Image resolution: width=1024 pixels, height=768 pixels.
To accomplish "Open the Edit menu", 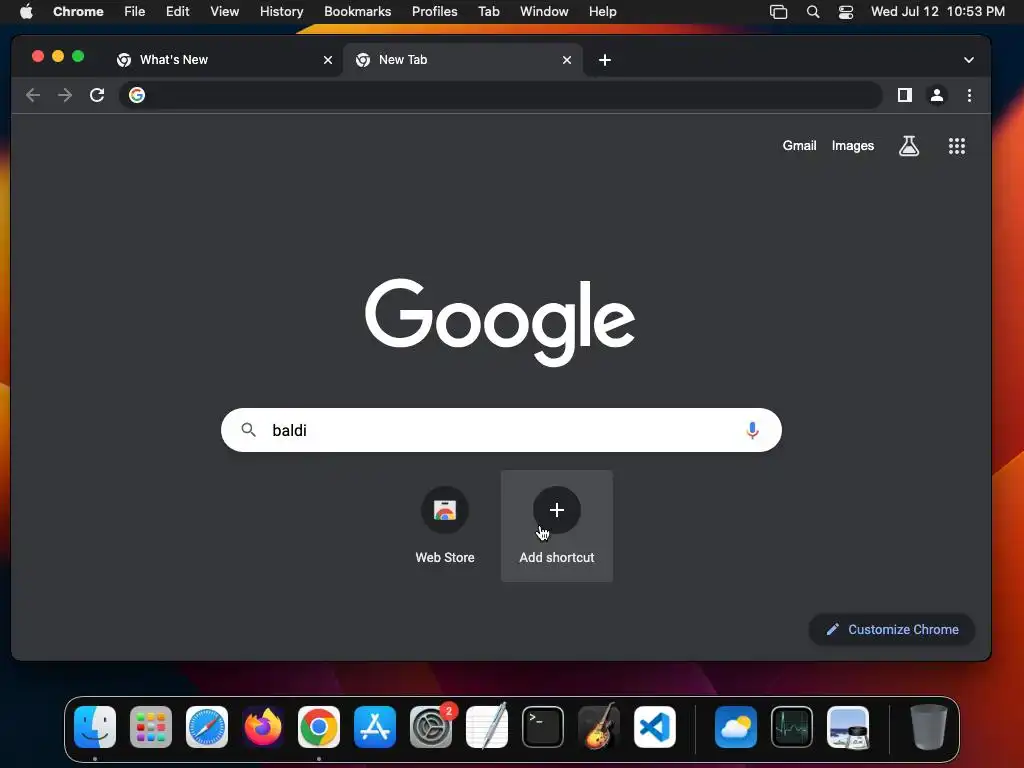I will [x=178, y=12].
